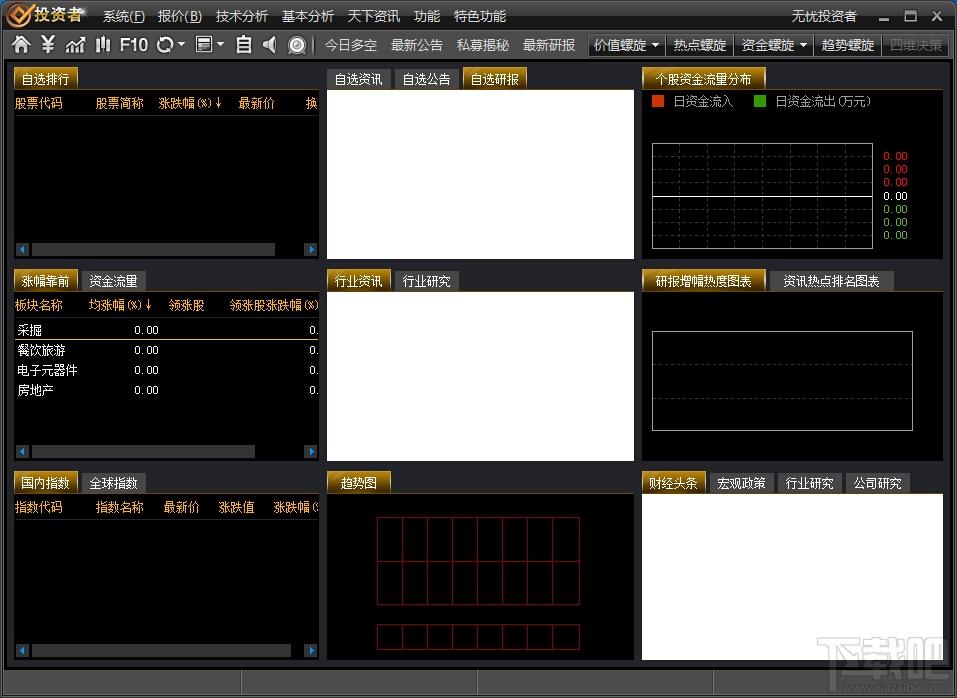Open the 技术分析 menu
Viewport: 957px width, 698px height.
242,16
